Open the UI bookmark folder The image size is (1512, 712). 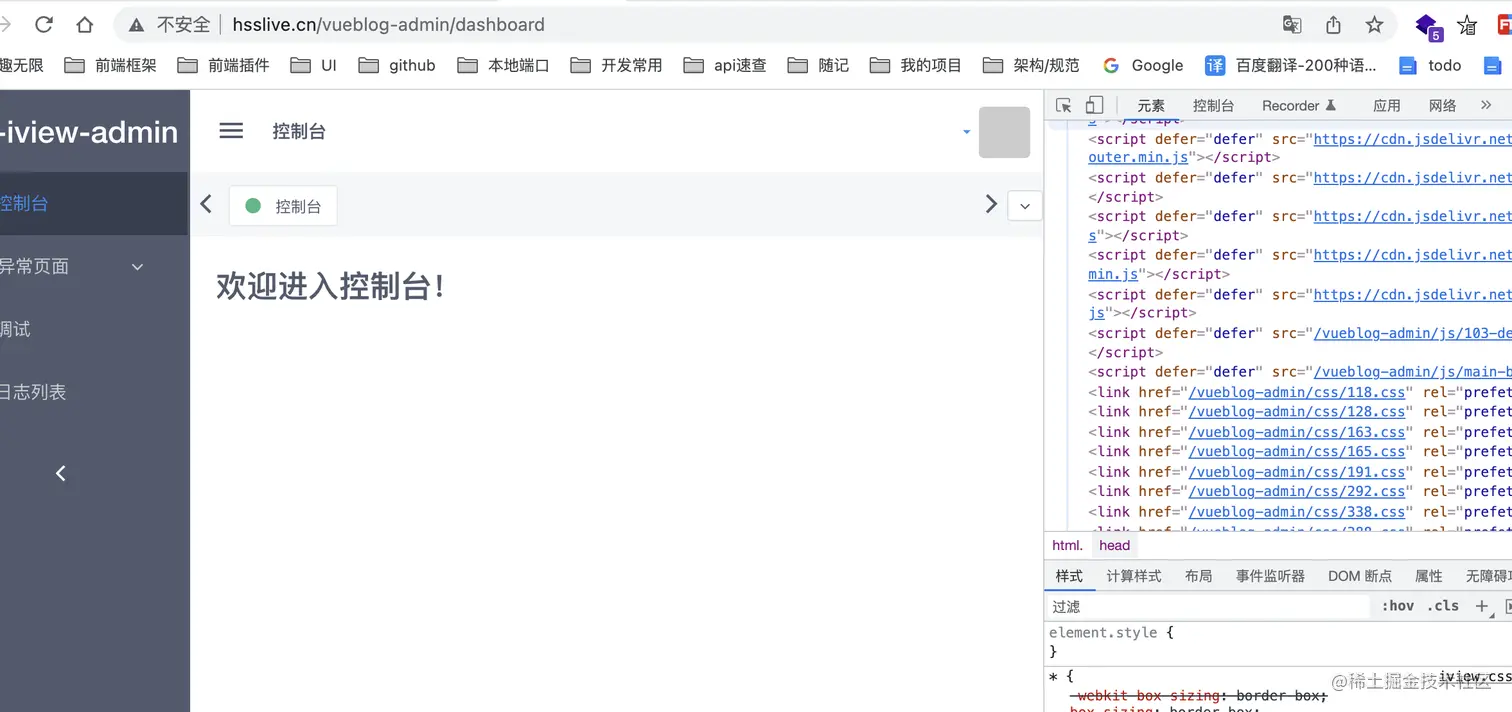[314, 65]
